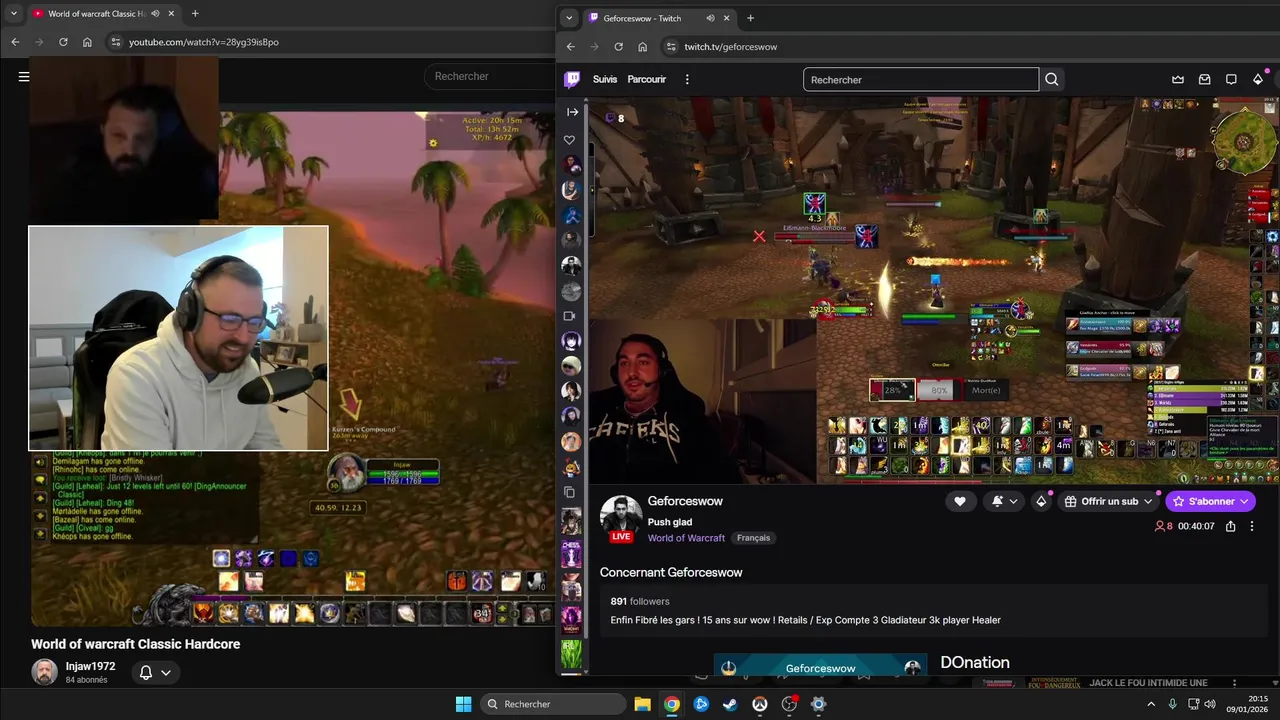Viewport: 1280px width, 720px height.
Task: Follow Geforceswow with the heart button
Action: pos(960,501)
